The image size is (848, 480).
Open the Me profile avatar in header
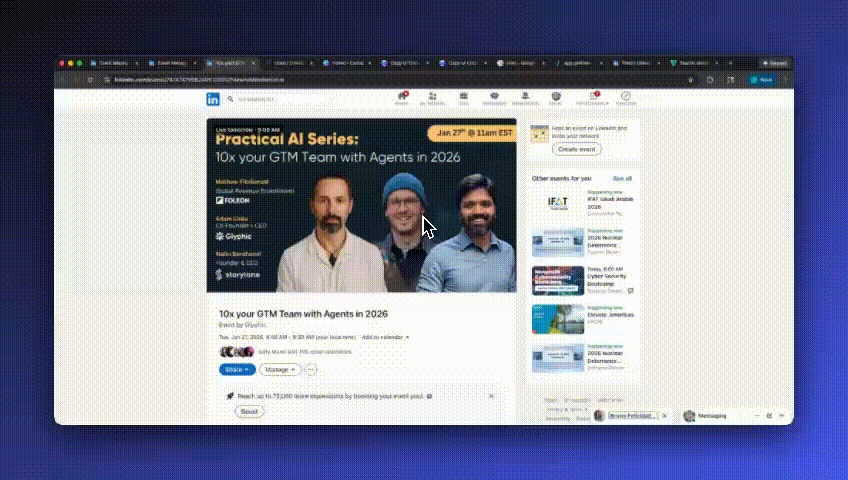[x=556, y=98]
